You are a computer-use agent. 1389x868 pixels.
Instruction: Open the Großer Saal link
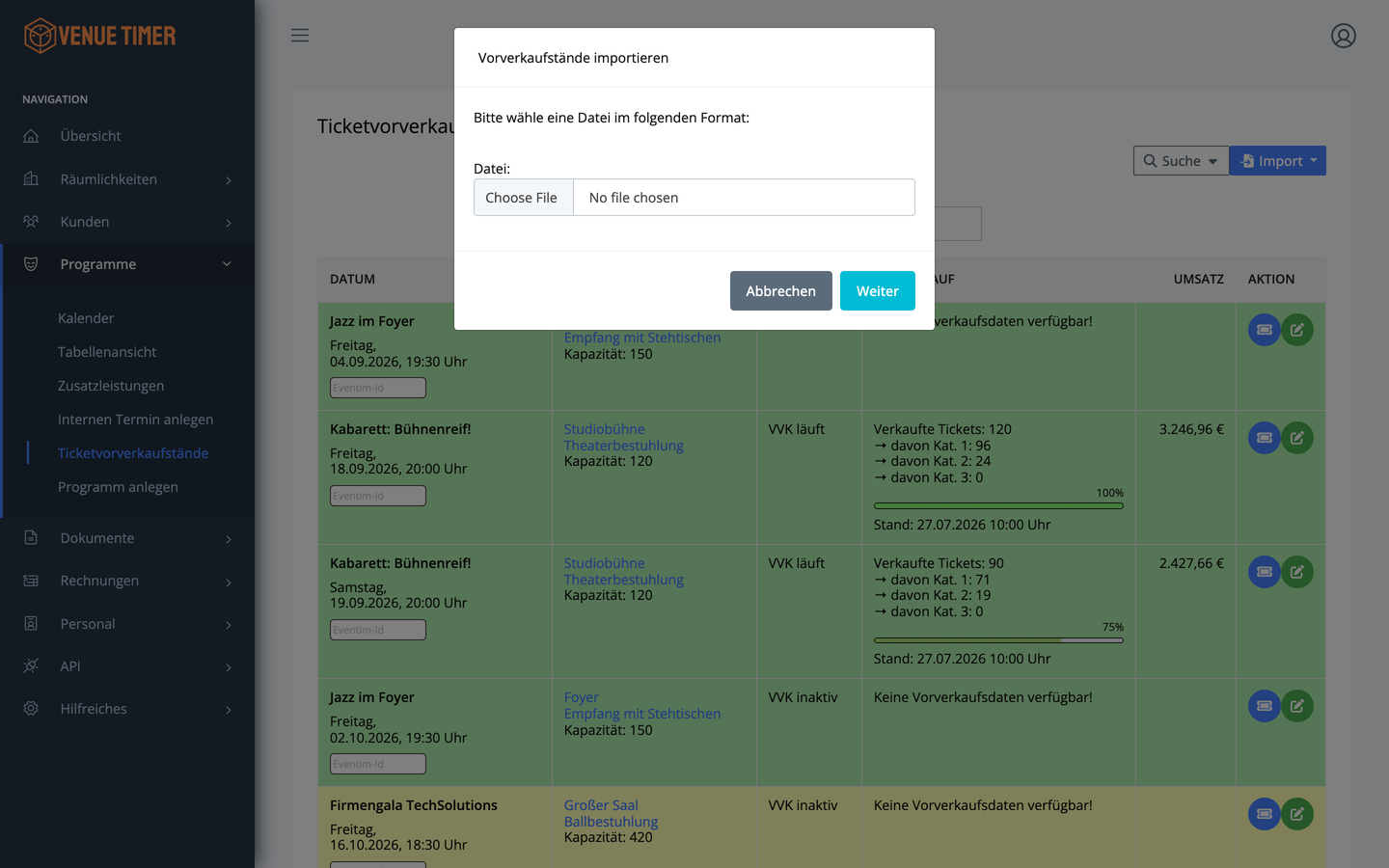(x=601, y=805)
